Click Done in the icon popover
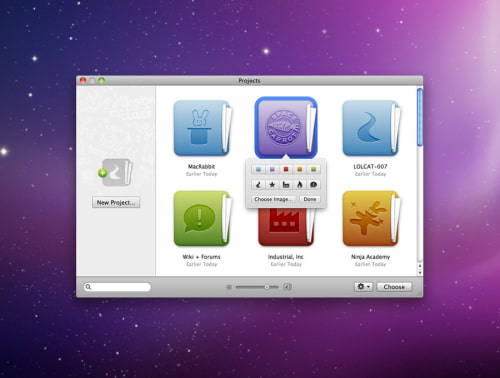The image size is (500, 378). coord(310,199)
